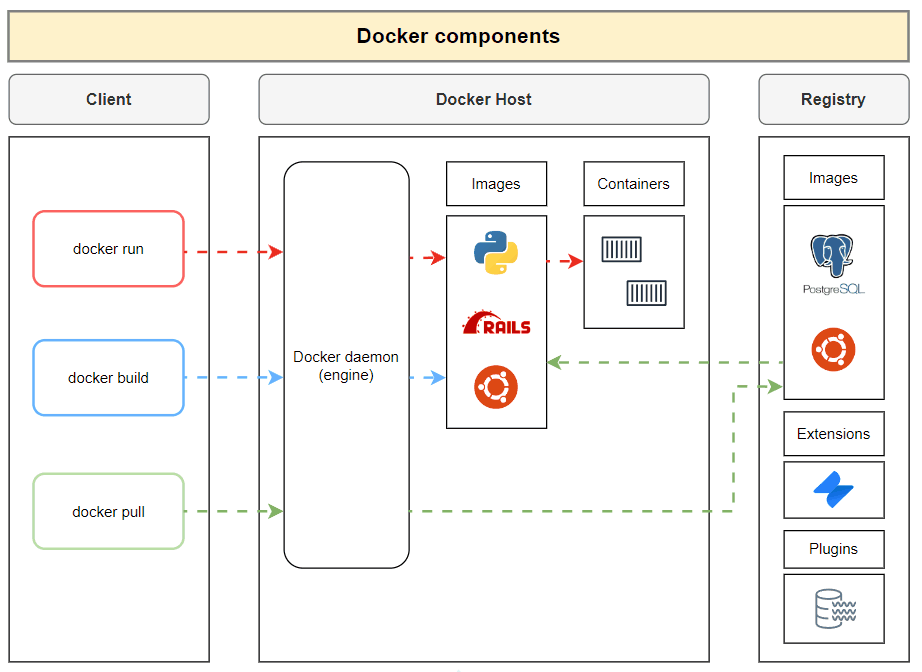The height and width of the screenshot is (672, 922).
Task: Click the Docker daemon (engine) box
Action: click(x=346, y=365)
